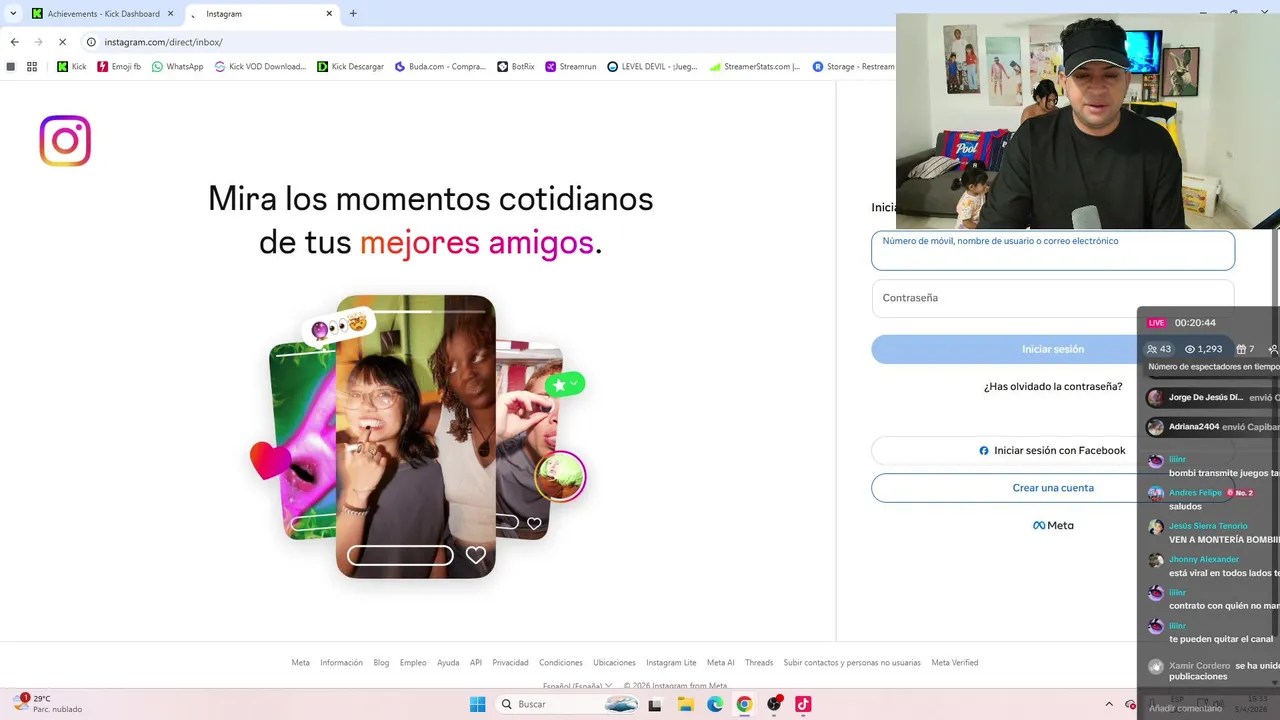Open the Blog footer link

click(381, 662)
